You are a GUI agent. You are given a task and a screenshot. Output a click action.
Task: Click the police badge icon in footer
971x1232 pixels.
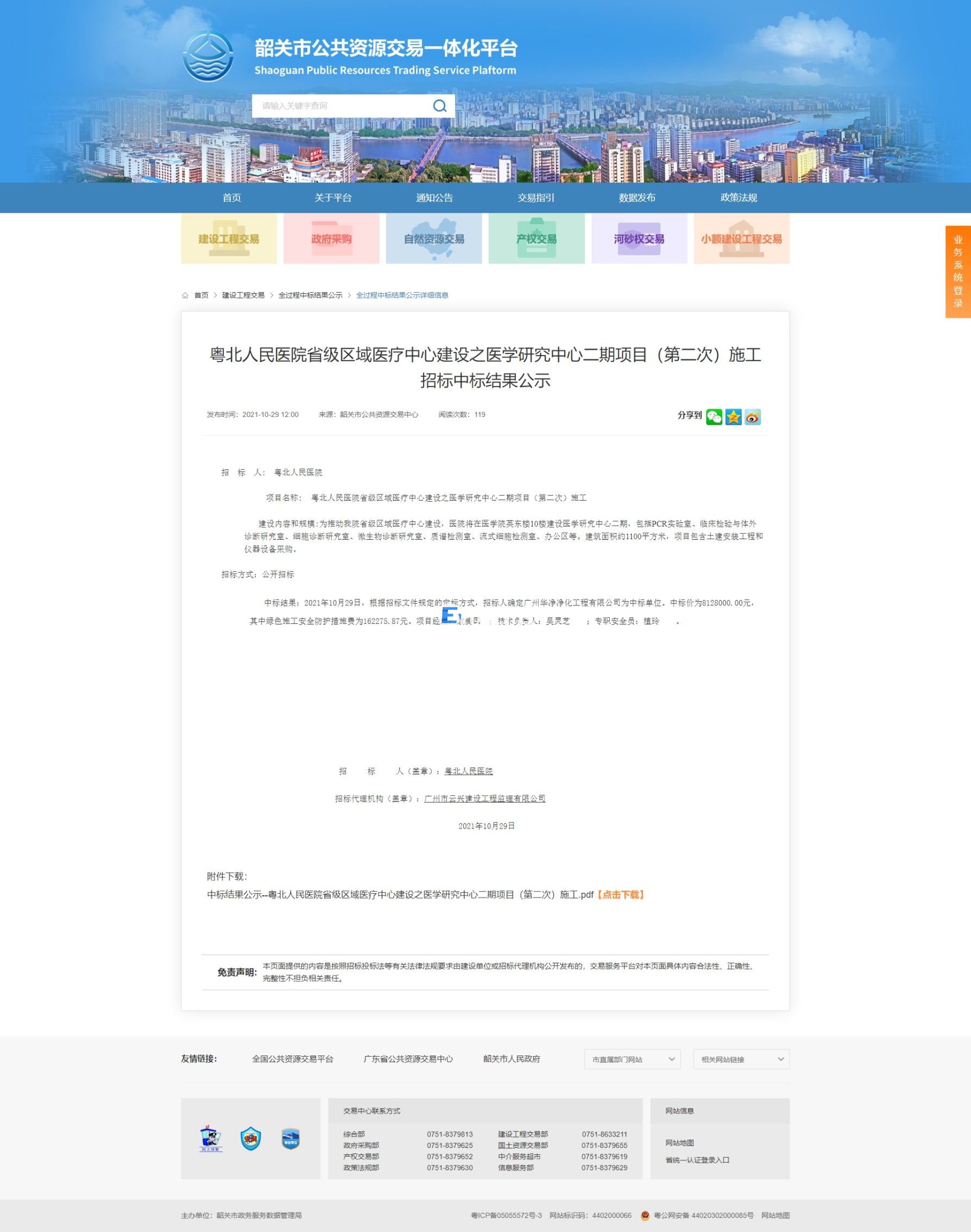coord(251,1139)
